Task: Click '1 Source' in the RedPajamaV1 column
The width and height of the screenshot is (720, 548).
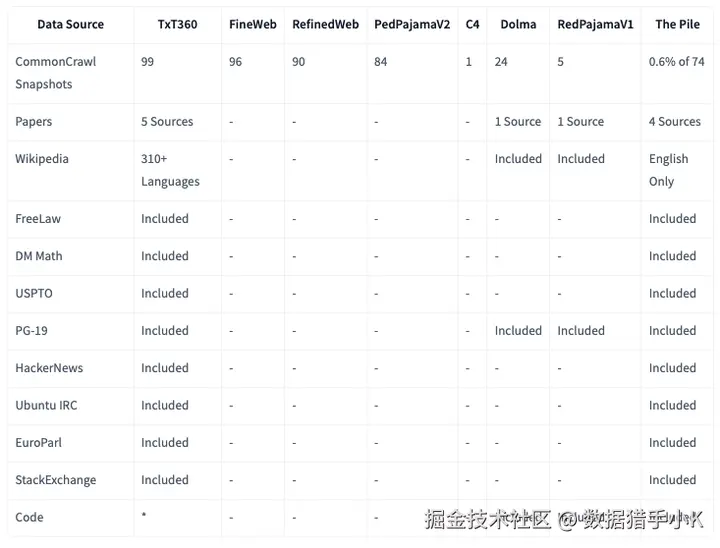Action: click(x=580, y=122)
